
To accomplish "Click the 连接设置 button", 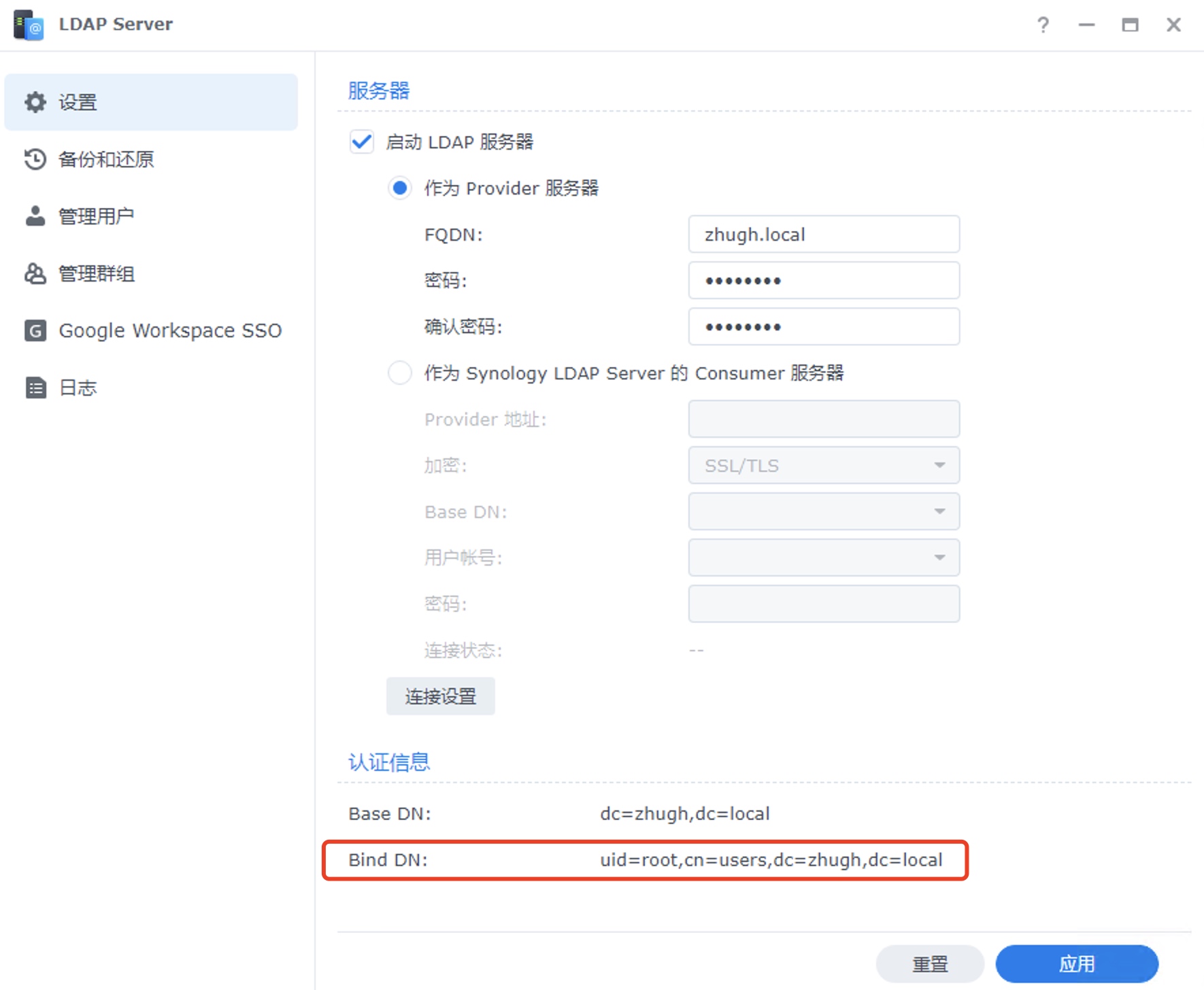I will point(441,696).
